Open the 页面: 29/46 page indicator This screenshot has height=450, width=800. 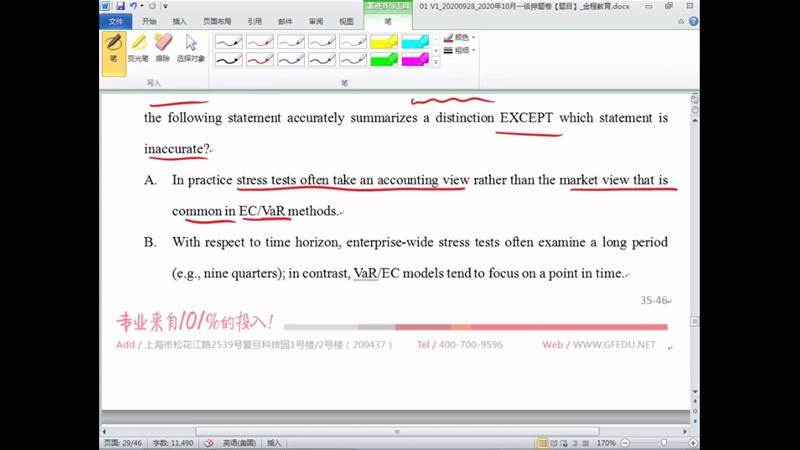tap(123, 443)
